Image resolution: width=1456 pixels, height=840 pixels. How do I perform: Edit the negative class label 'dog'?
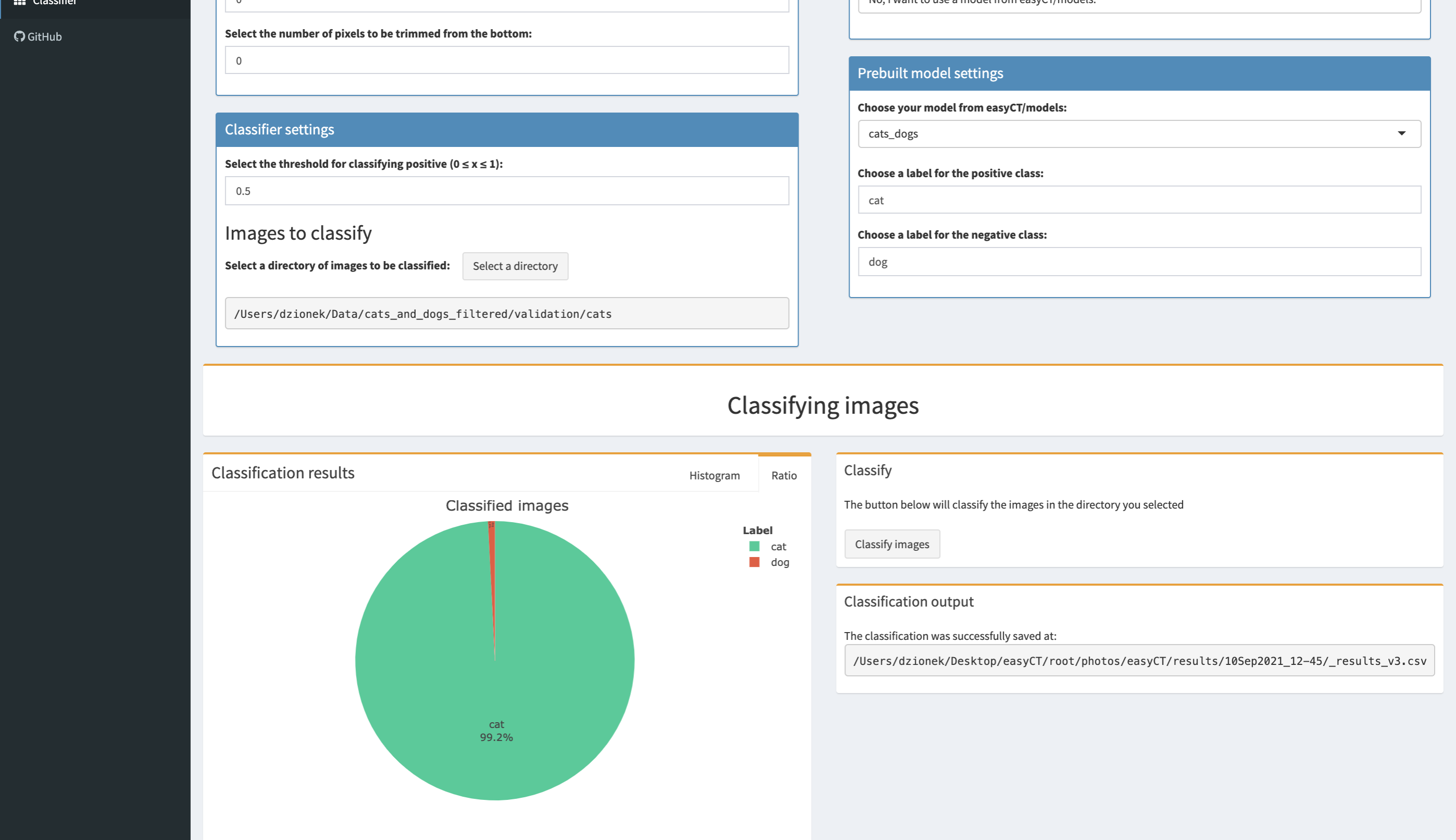tap(1139, 262)
